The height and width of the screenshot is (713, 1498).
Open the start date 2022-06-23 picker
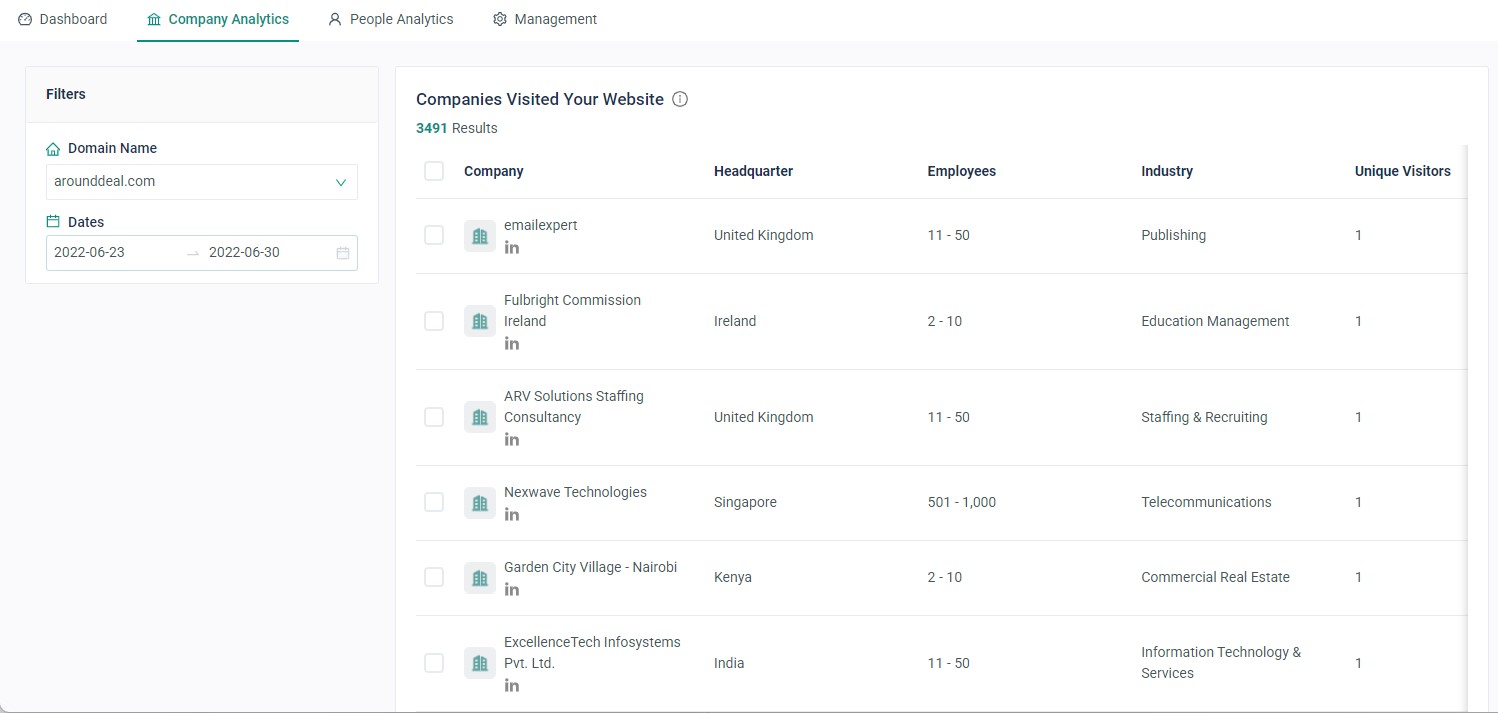[90, 252]
